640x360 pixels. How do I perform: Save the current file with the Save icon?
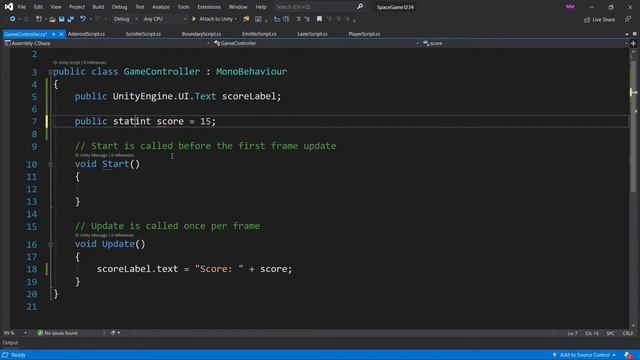pyautogui.click(x=61, y=19)
